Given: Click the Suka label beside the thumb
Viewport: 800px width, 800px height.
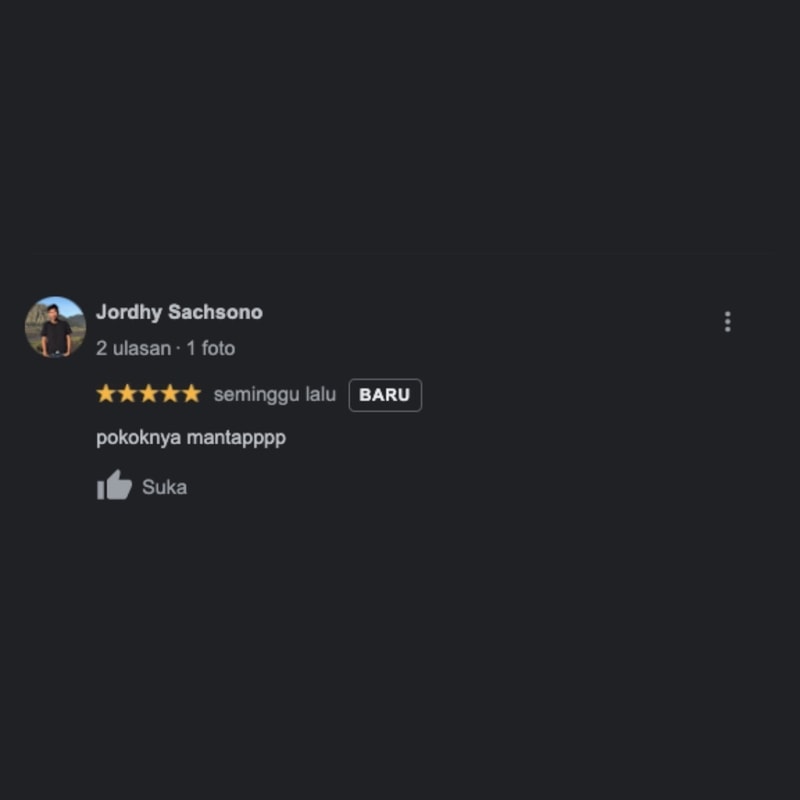Looking at the screenshot, I should [x=164, y=487].
